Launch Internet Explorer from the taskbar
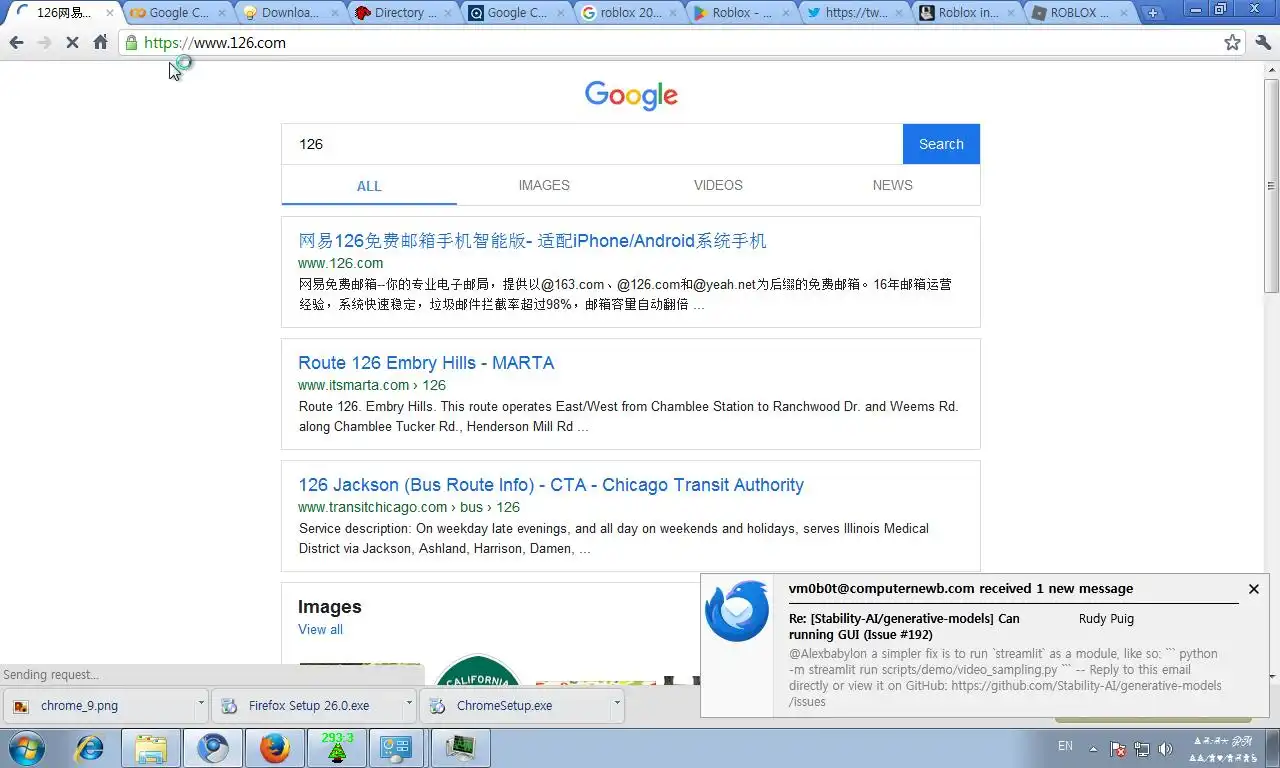This screenshot has height=768, width=1280. [90, 748]
